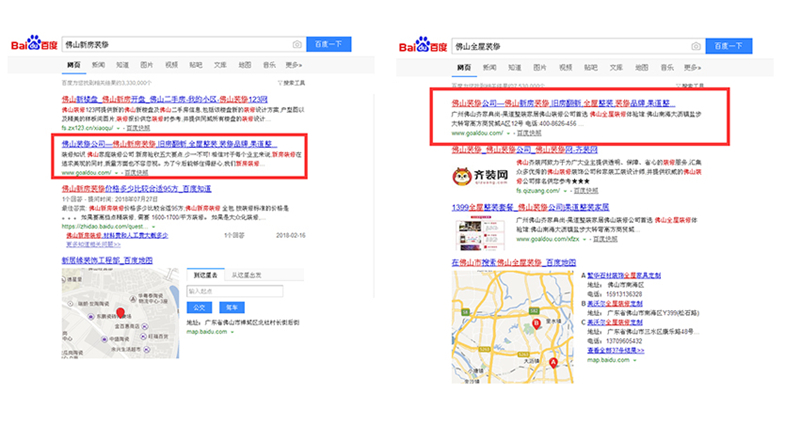The width and height of the screenshot is (800, 423).
Task: Click the 百度一下 button for the 佛山新房装修 search
Action: pos(329,44)
